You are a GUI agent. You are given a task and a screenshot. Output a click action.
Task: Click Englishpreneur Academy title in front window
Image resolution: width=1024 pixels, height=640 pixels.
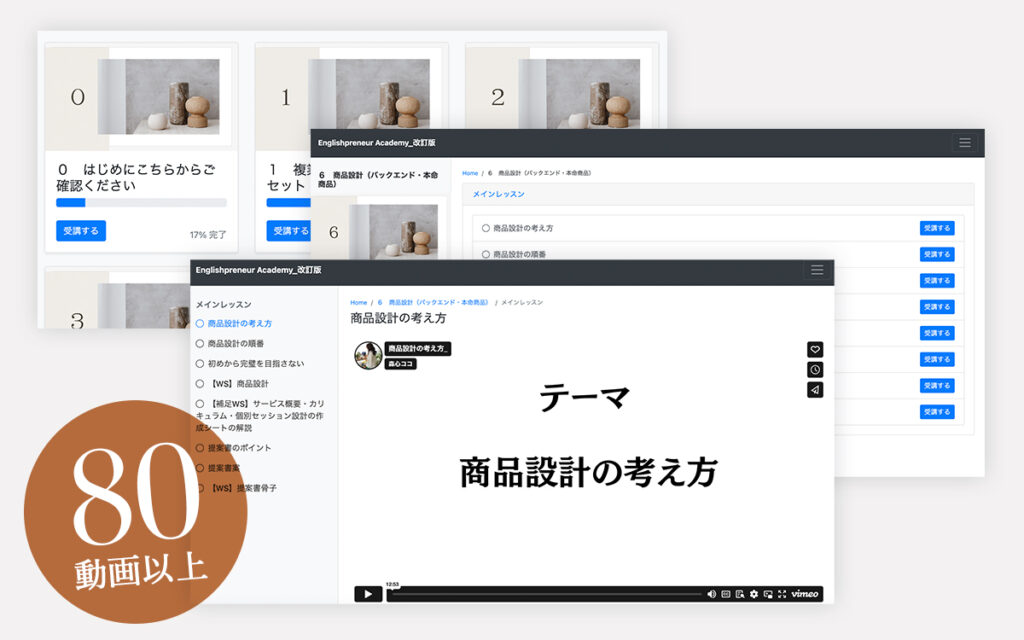(x=259, y=270)
